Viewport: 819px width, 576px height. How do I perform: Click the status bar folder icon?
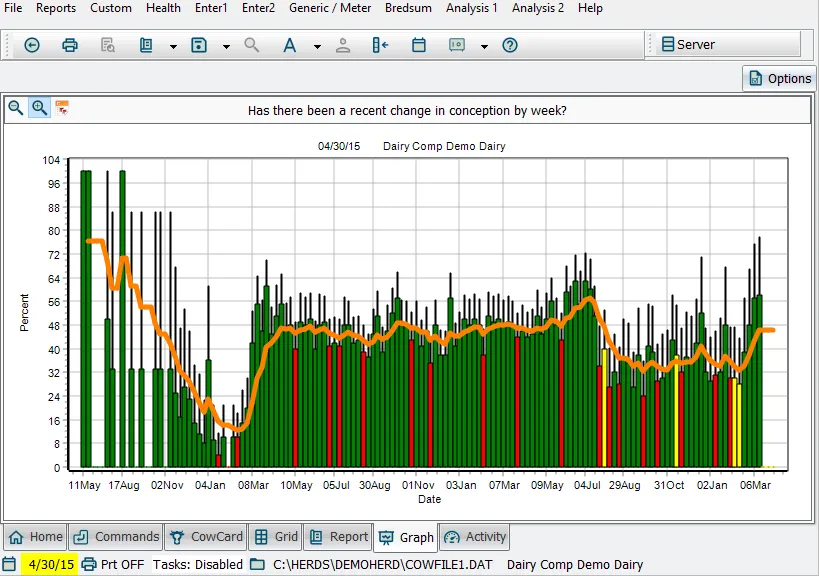(x=256, y=565)
